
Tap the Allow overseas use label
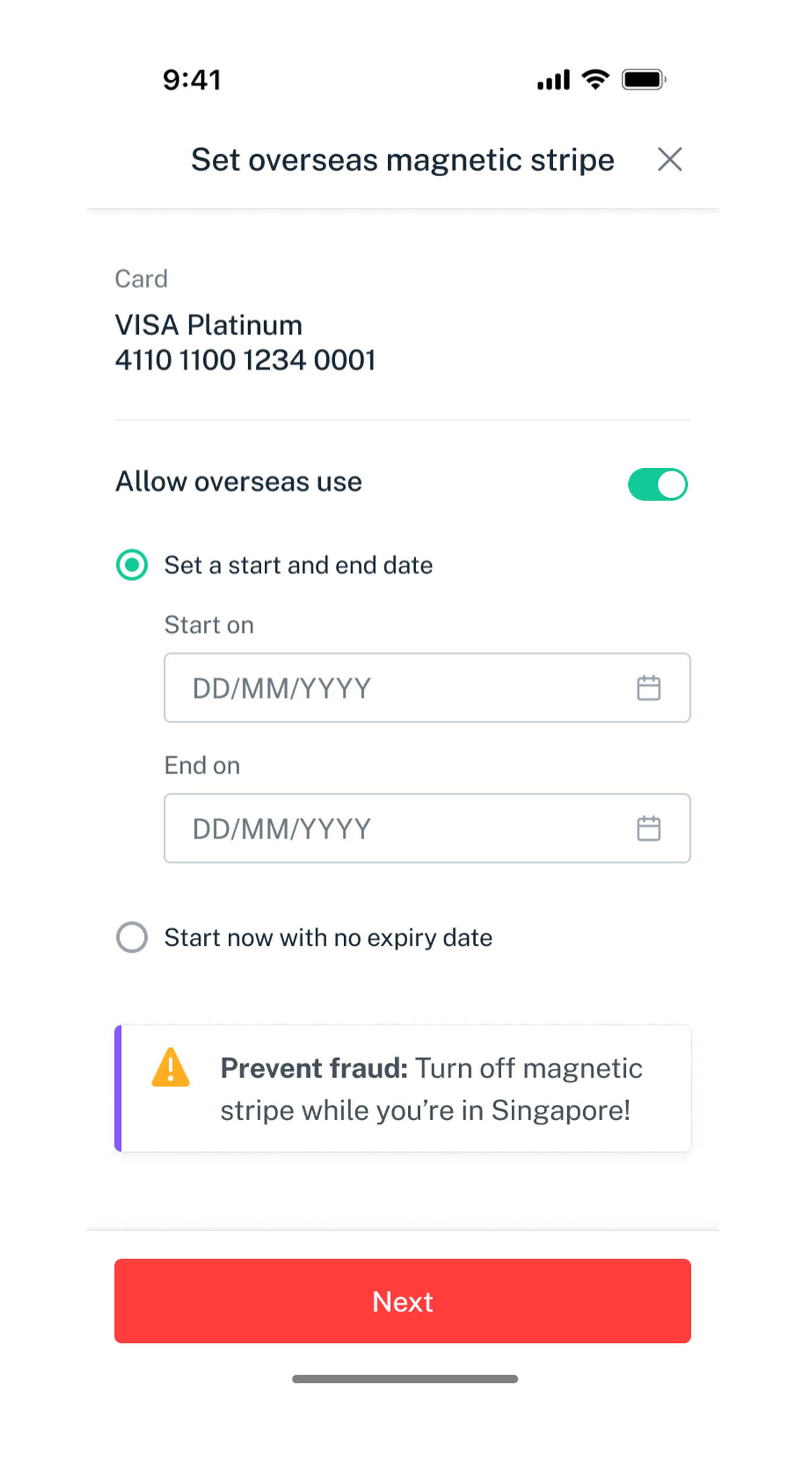point(238,482)
